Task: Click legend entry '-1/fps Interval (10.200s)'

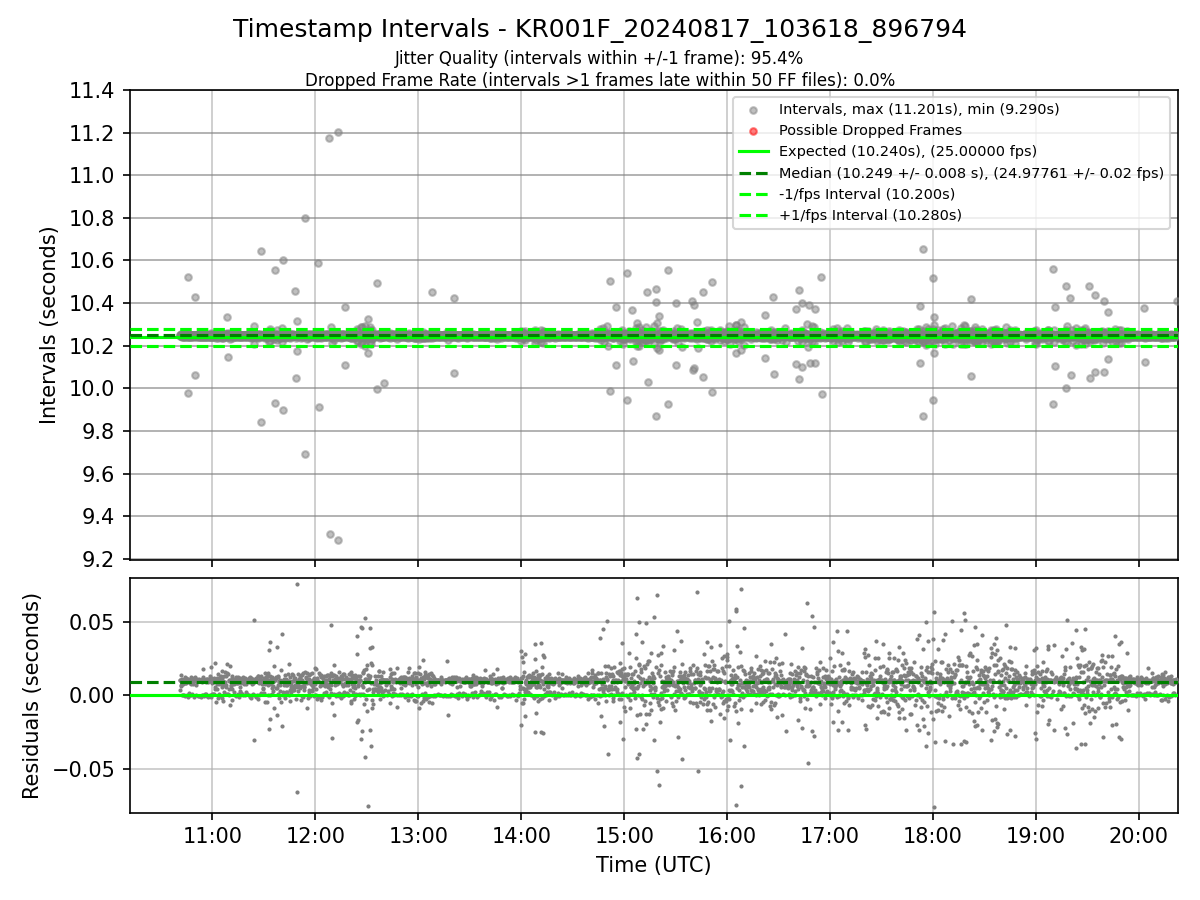Action: [x=867, y=194]
